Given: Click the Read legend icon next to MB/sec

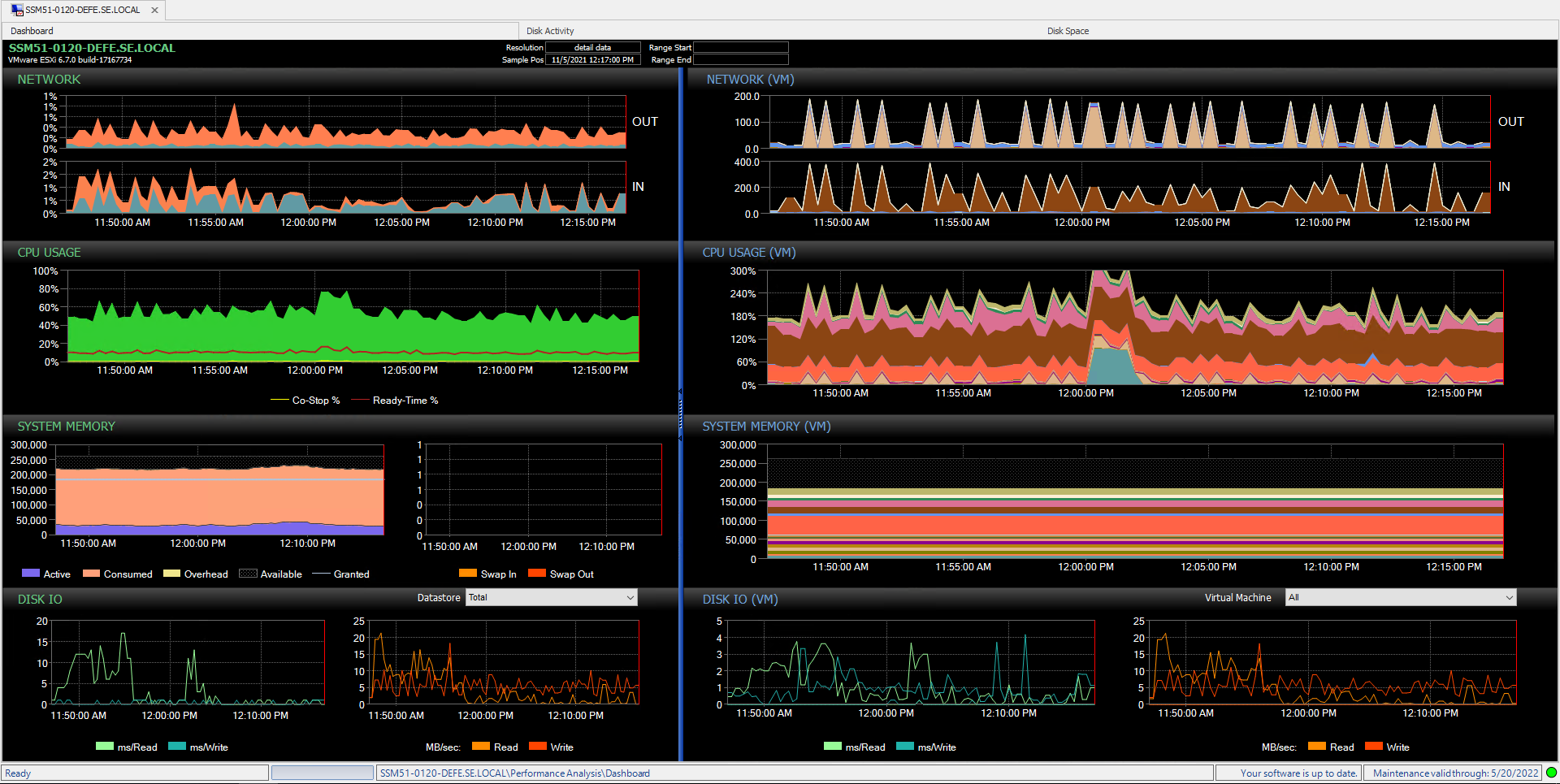Looking at the screenshot, I should [x=483, y=747].
